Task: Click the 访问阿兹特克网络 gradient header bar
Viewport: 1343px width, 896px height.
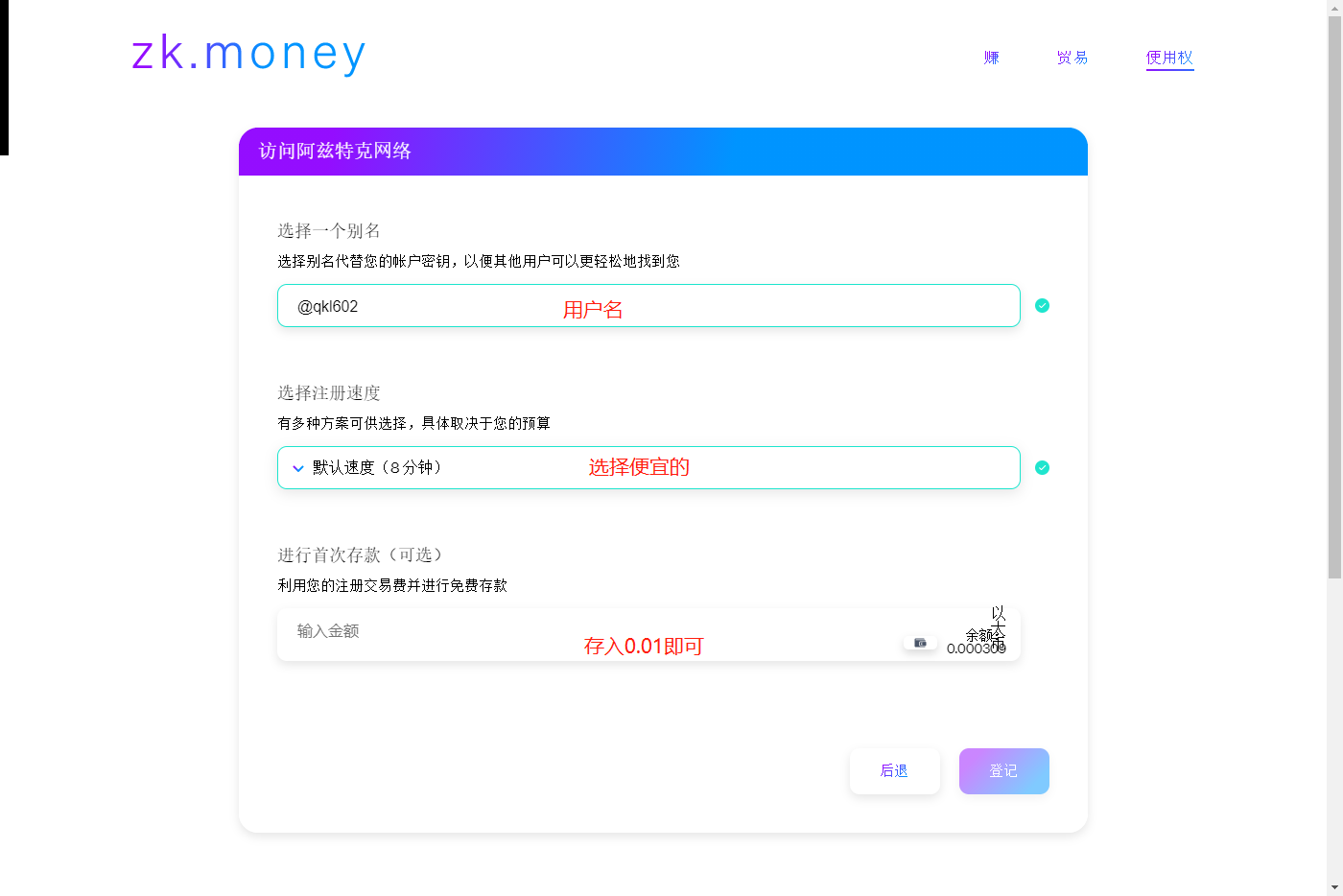Action: click(663, 152)
